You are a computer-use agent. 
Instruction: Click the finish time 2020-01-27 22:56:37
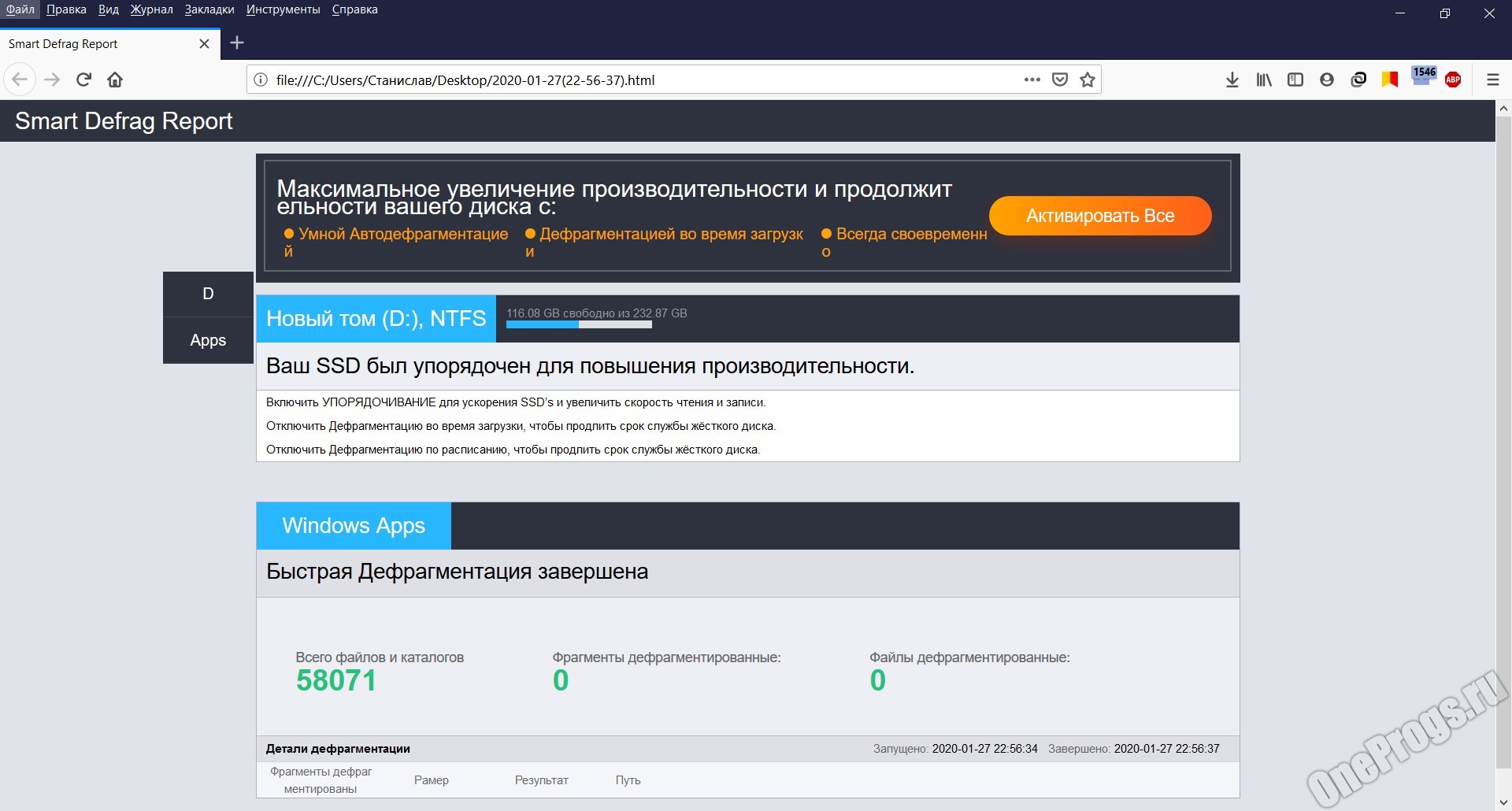[1166, 749]
